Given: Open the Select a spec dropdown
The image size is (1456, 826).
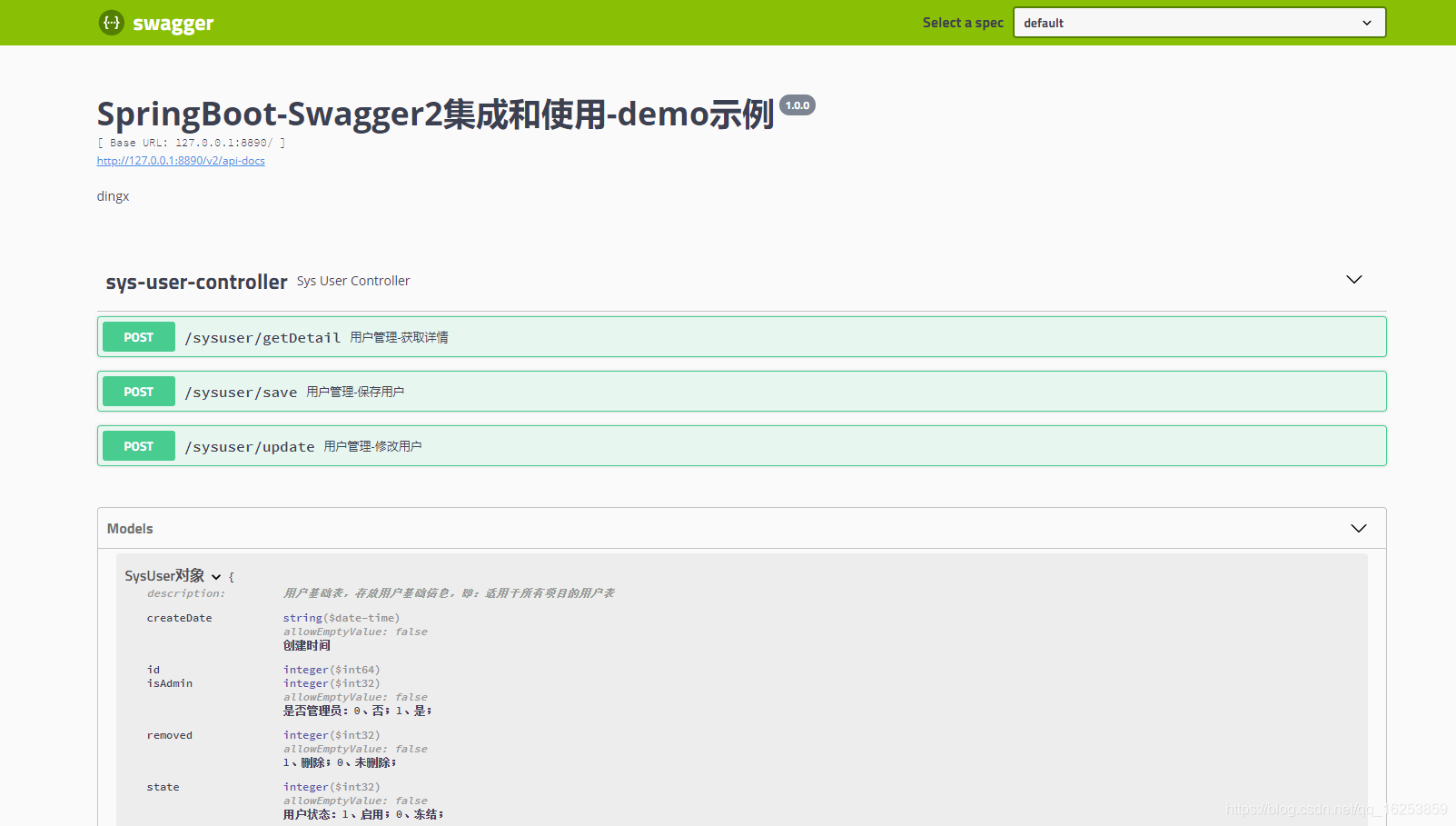Looking at the screenshot, I should 1199,23.
